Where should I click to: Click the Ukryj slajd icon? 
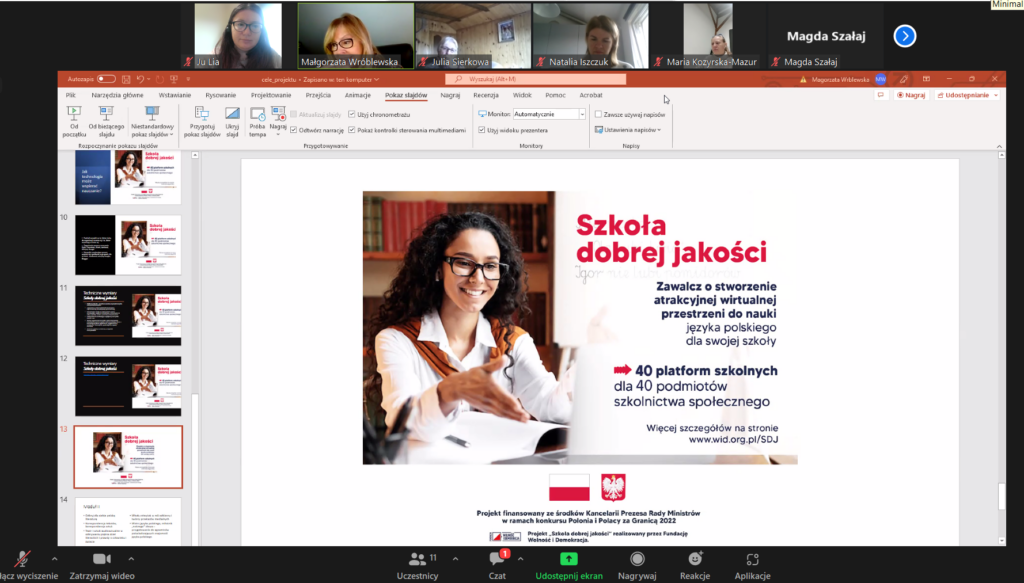pos(232,113)
